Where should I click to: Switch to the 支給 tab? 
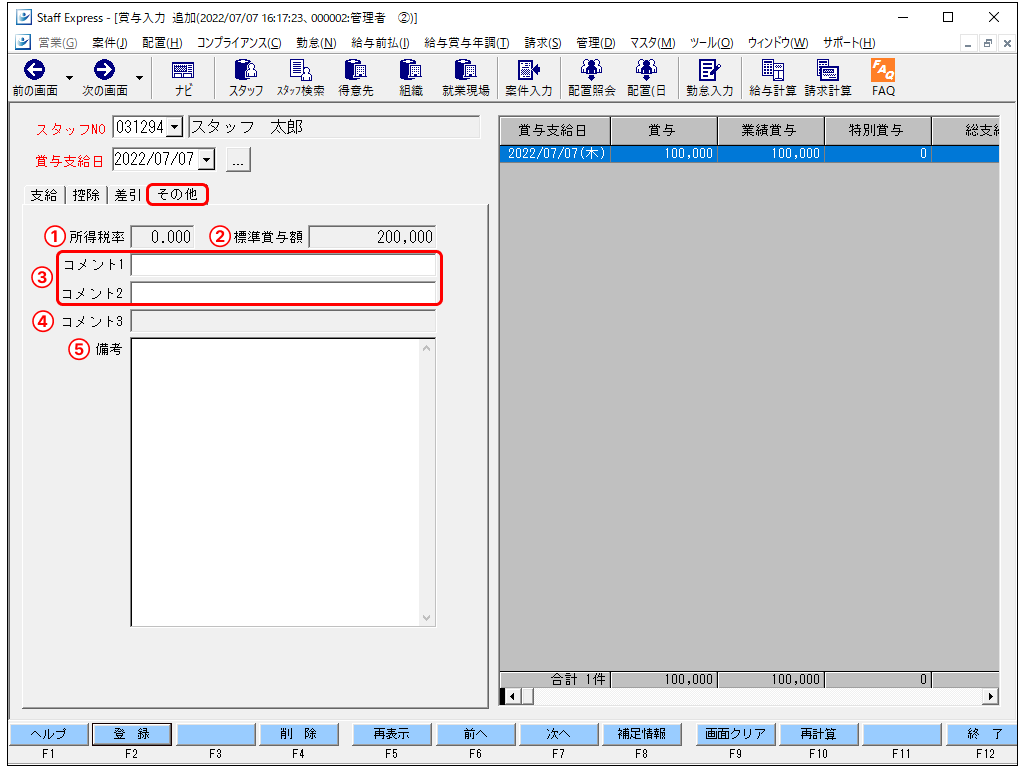pos(44,195)
